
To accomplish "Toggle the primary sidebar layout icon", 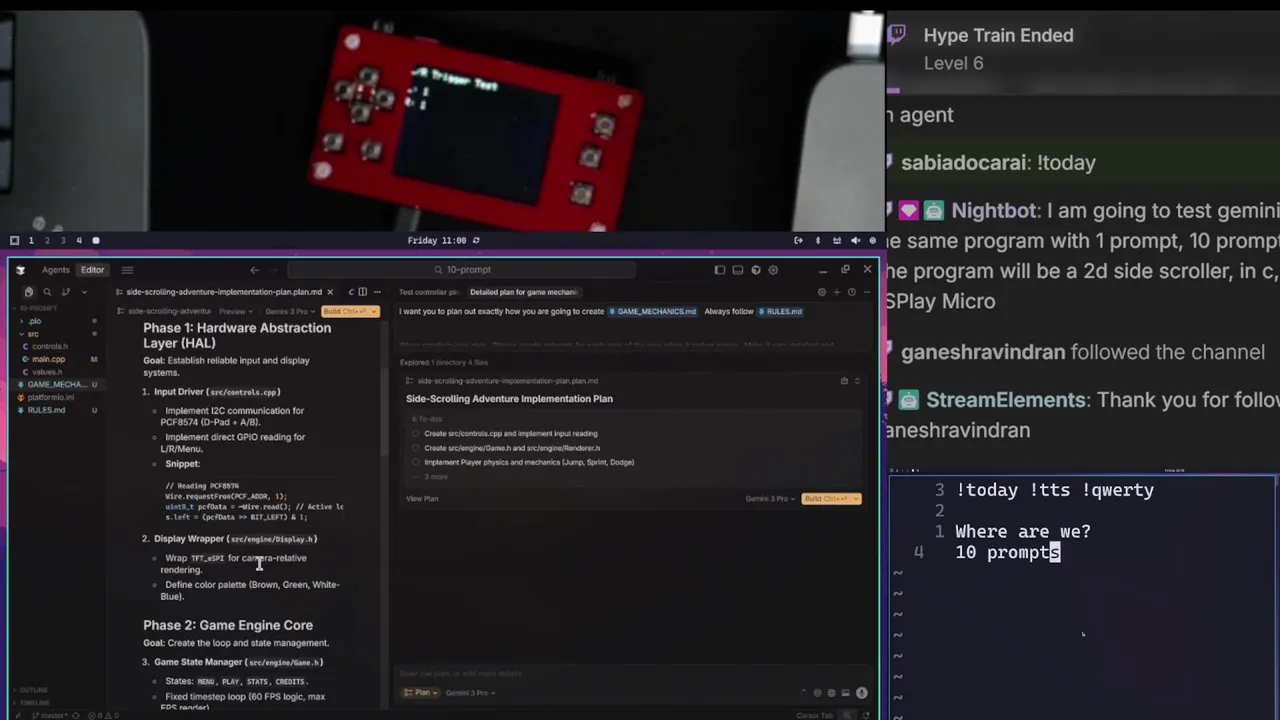I will 719,270.
